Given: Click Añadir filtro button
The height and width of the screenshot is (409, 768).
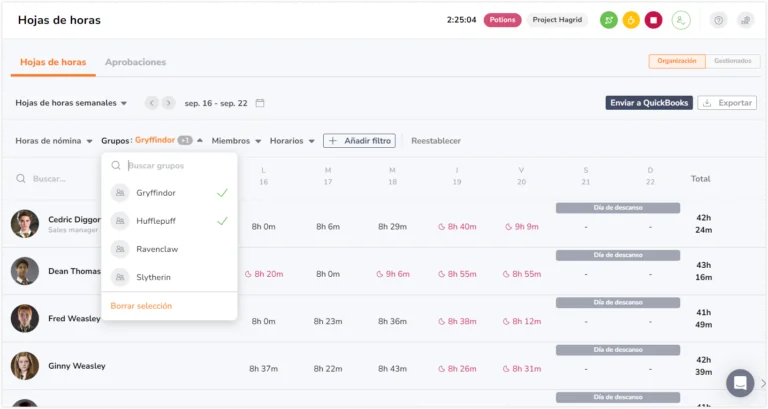Looking at the screenshot, I should click(x=359, y=141).
